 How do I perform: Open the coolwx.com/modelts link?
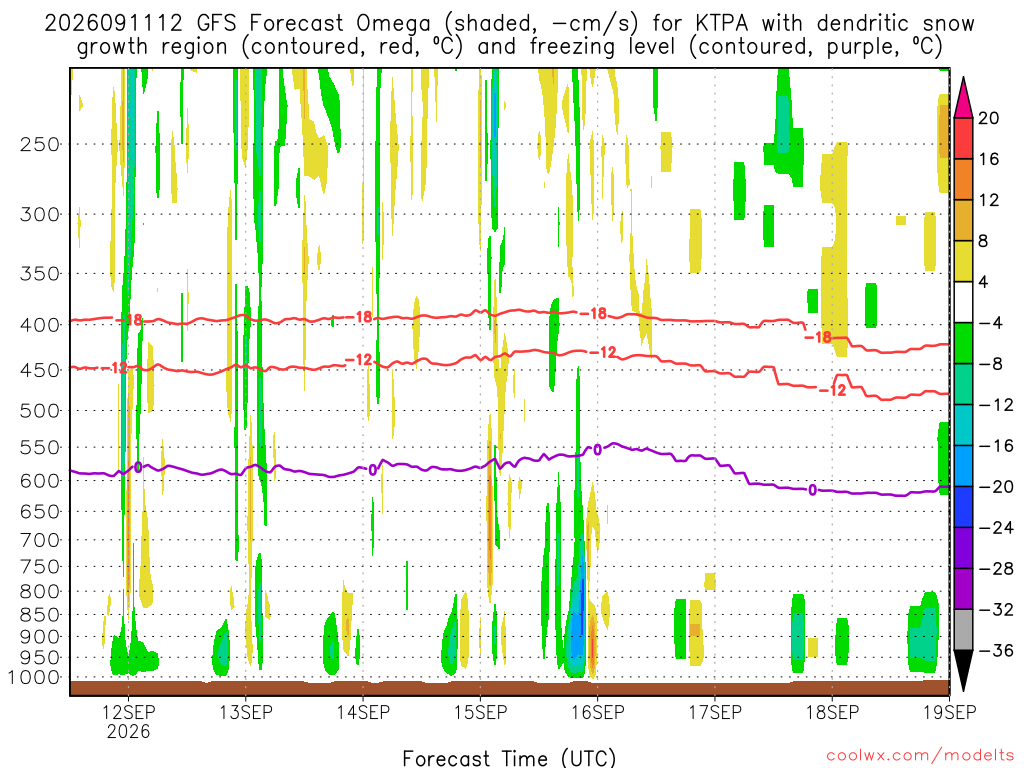click(920, 756)
